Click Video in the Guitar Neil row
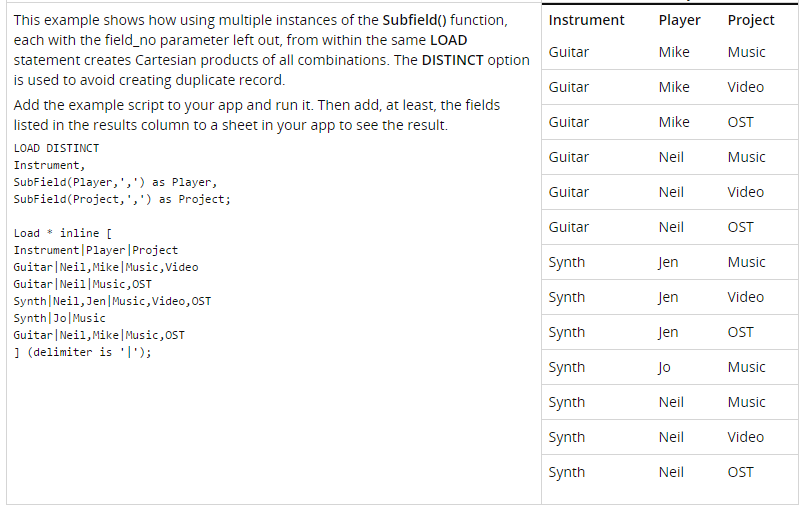The height and width of the screenshot is (509, 810). click(745, 192)
